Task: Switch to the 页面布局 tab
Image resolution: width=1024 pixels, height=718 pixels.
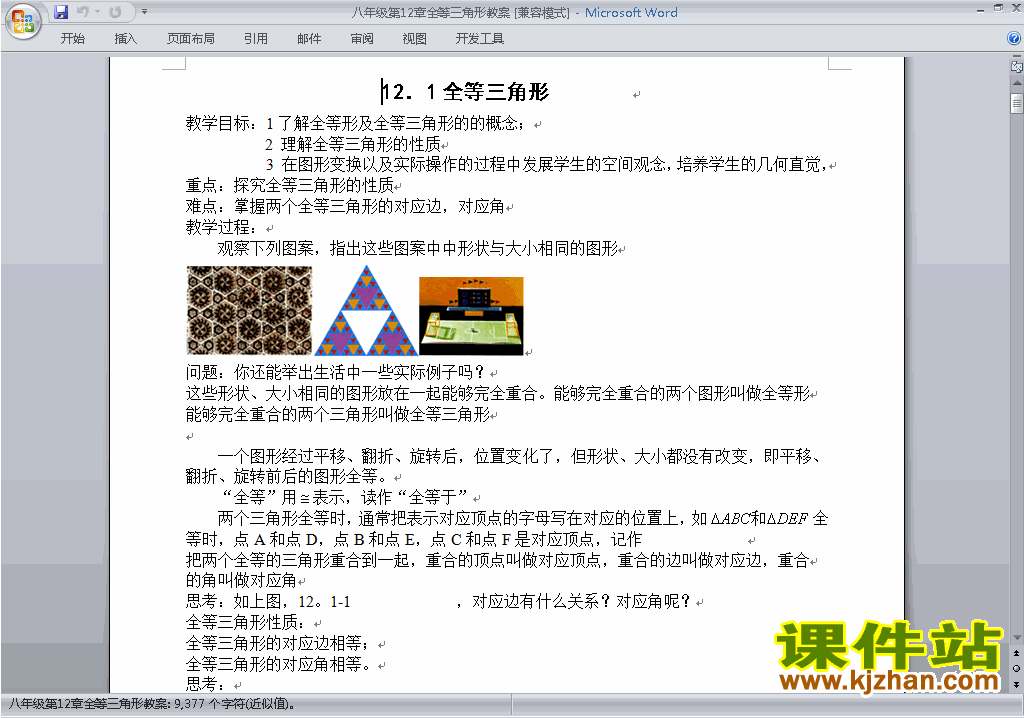Action: 191,39
